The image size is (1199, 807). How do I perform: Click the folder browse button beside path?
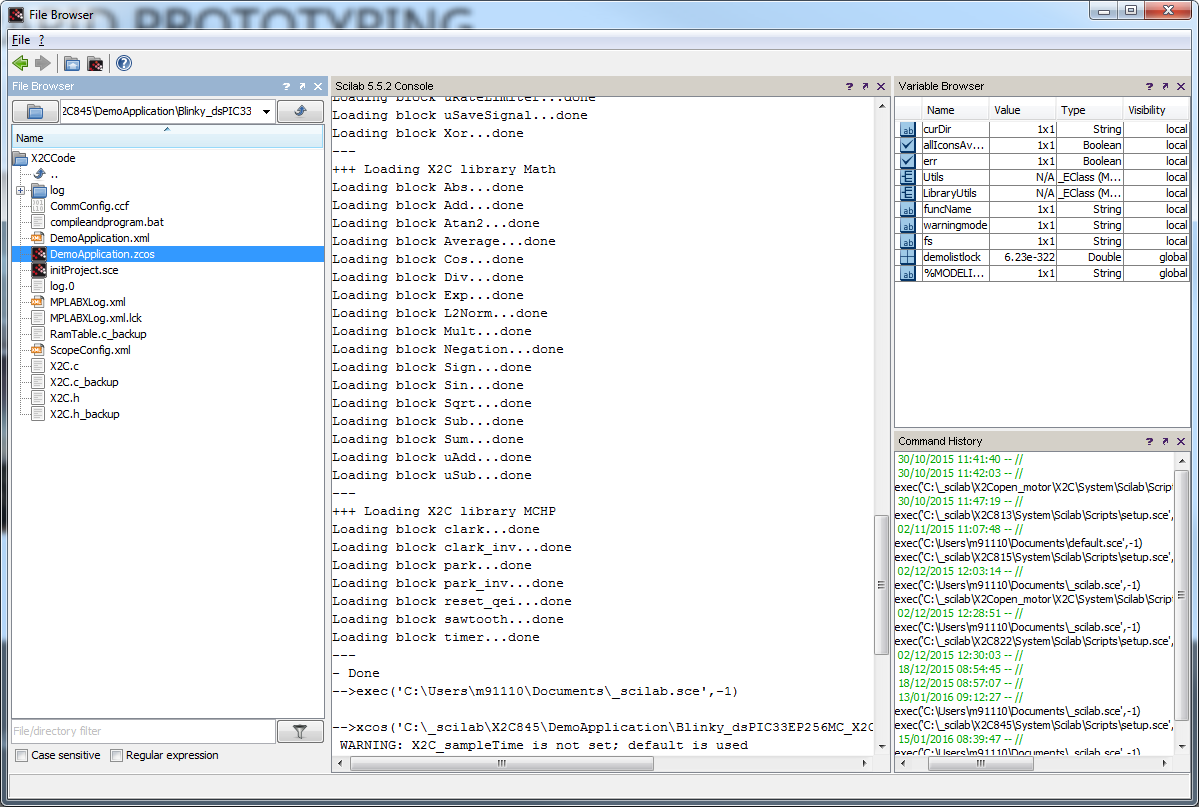tap(35, 111)
